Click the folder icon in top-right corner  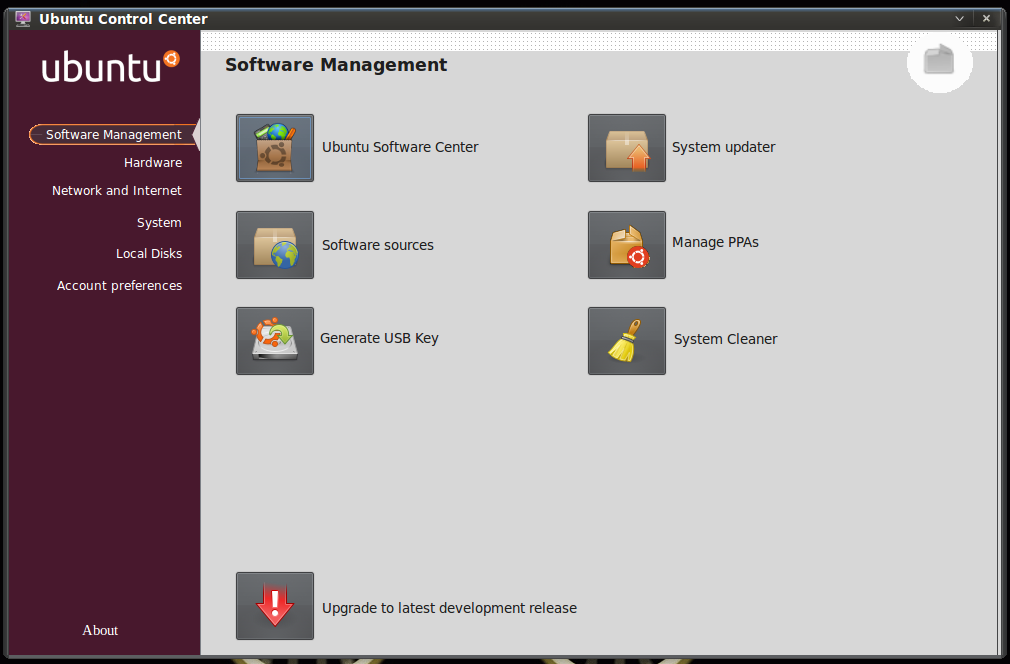939,61
